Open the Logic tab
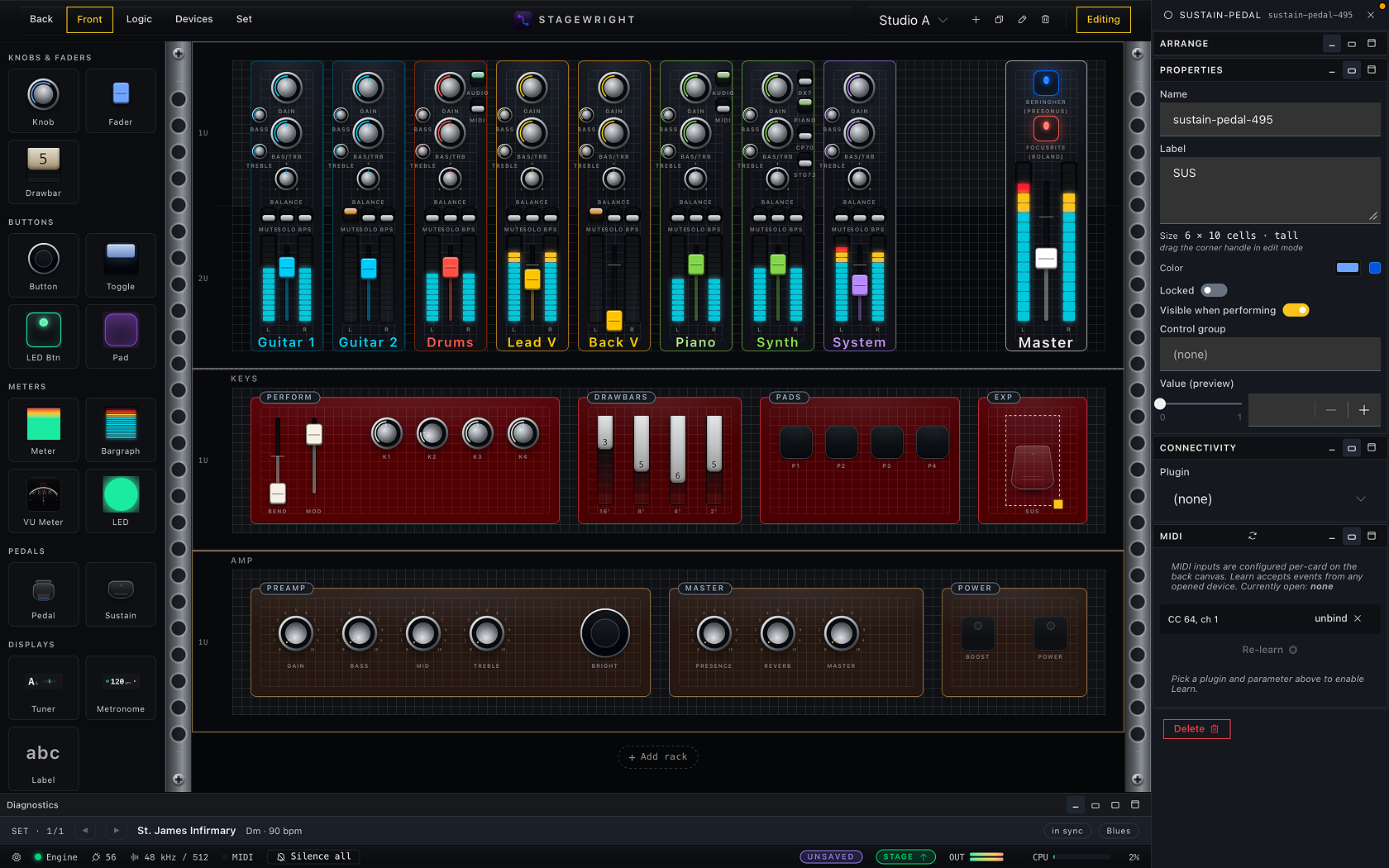Screen dimensions: 1389x868 pyautogui.click(x=139, y=19)
